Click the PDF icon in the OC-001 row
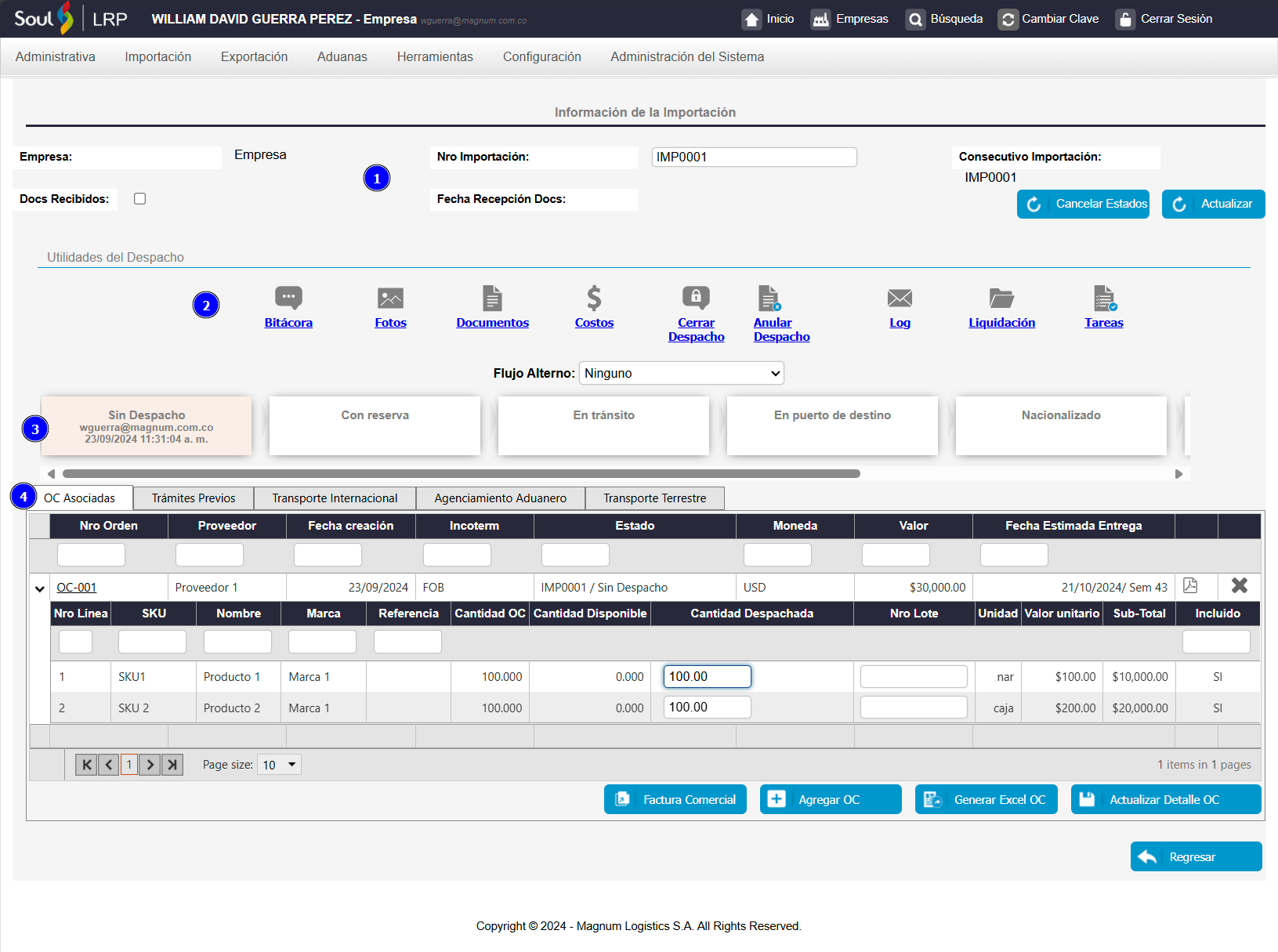The width and height of the screenshot is (1278, 952). tap(1190, 586)
